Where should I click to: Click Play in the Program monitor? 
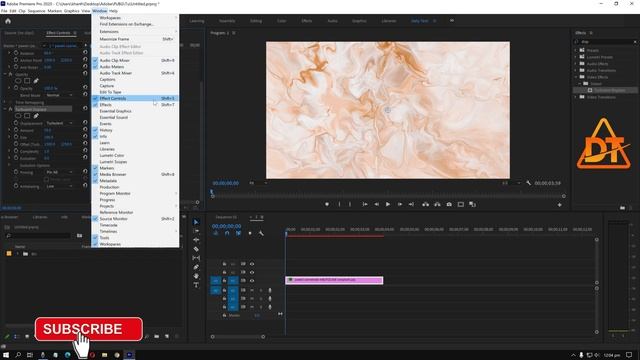tap(388, 204)
